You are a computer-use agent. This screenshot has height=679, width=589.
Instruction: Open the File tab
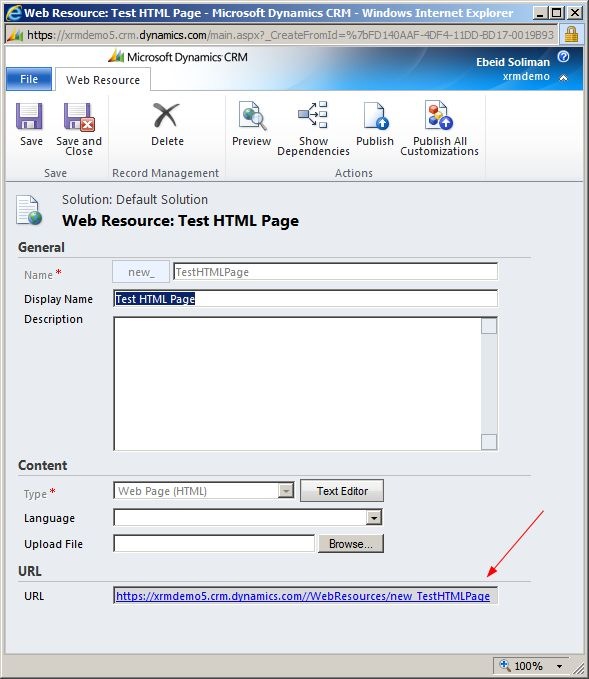tap(29, 79)
